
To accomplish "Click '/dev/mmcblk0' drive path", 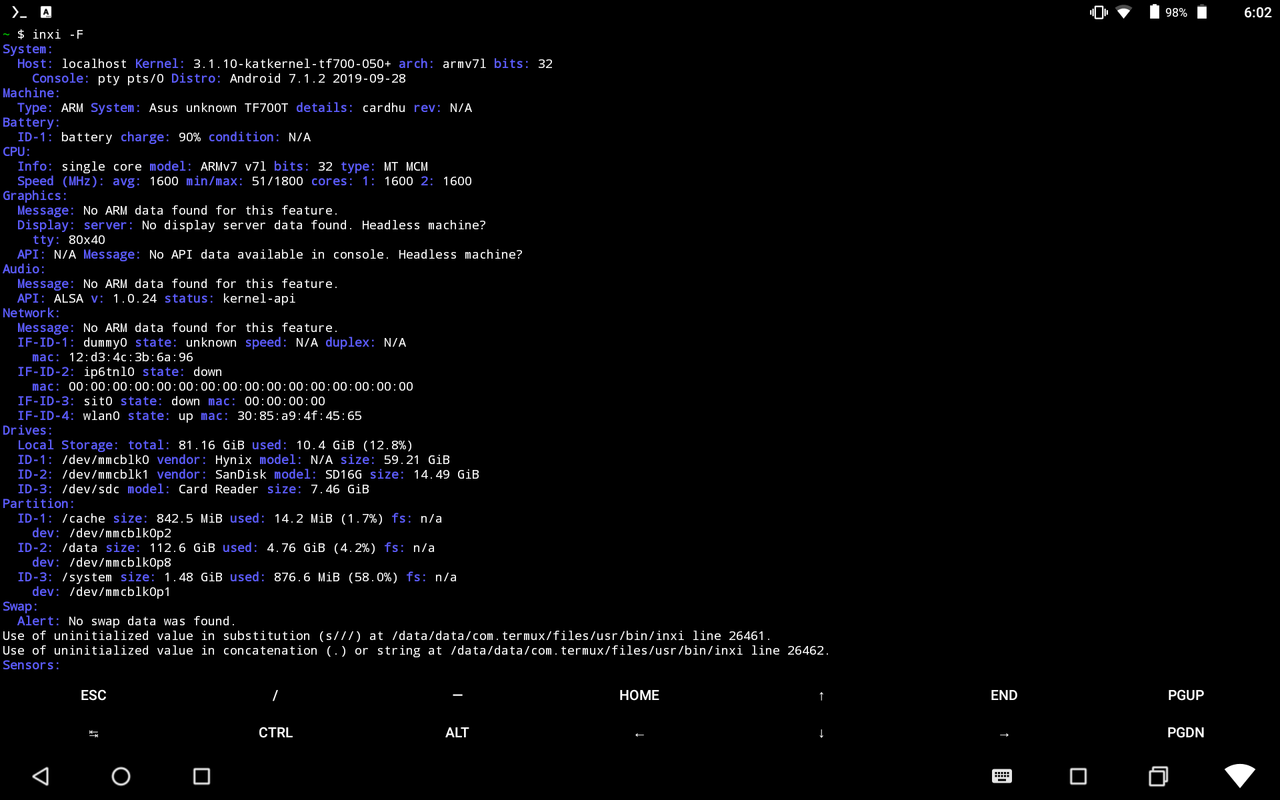I will (x=105, y=460).
